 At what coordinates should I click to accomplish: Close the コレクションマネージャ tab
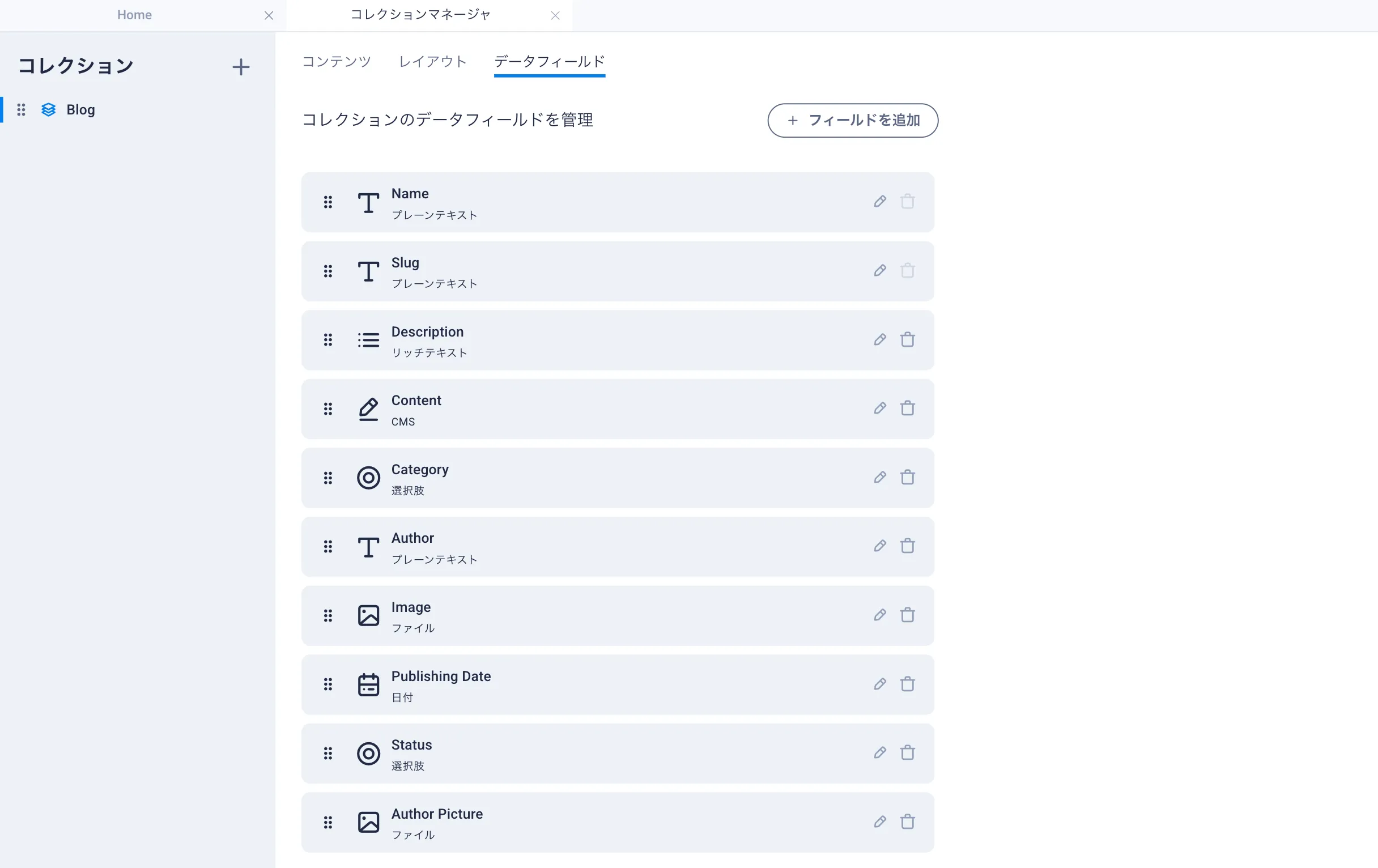click(555, 15)
